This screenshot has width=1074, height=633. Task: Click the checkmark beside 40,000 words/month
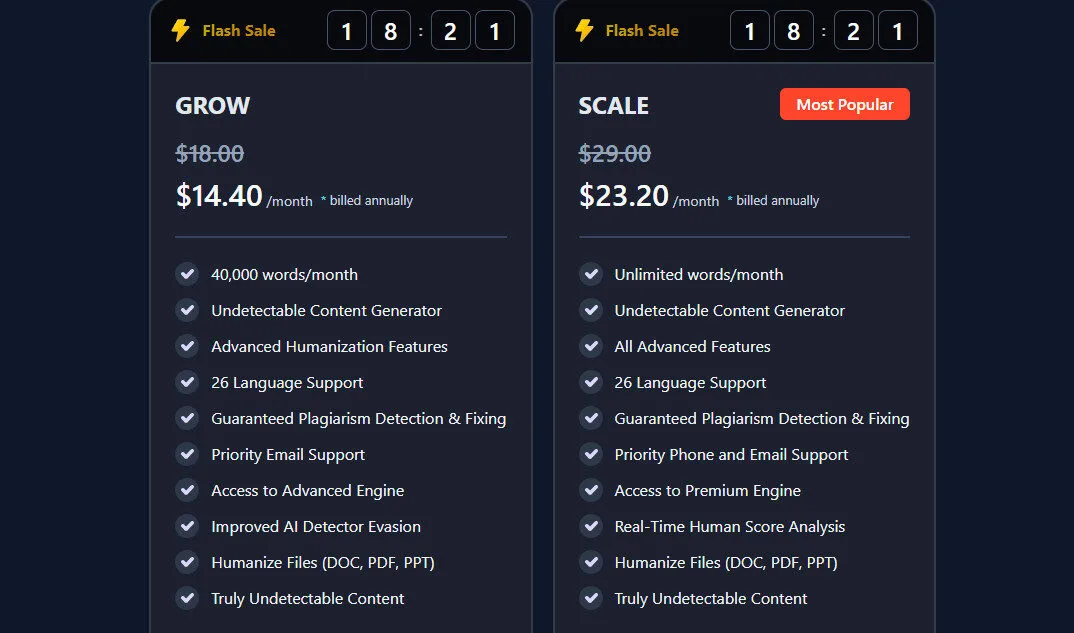187,274
